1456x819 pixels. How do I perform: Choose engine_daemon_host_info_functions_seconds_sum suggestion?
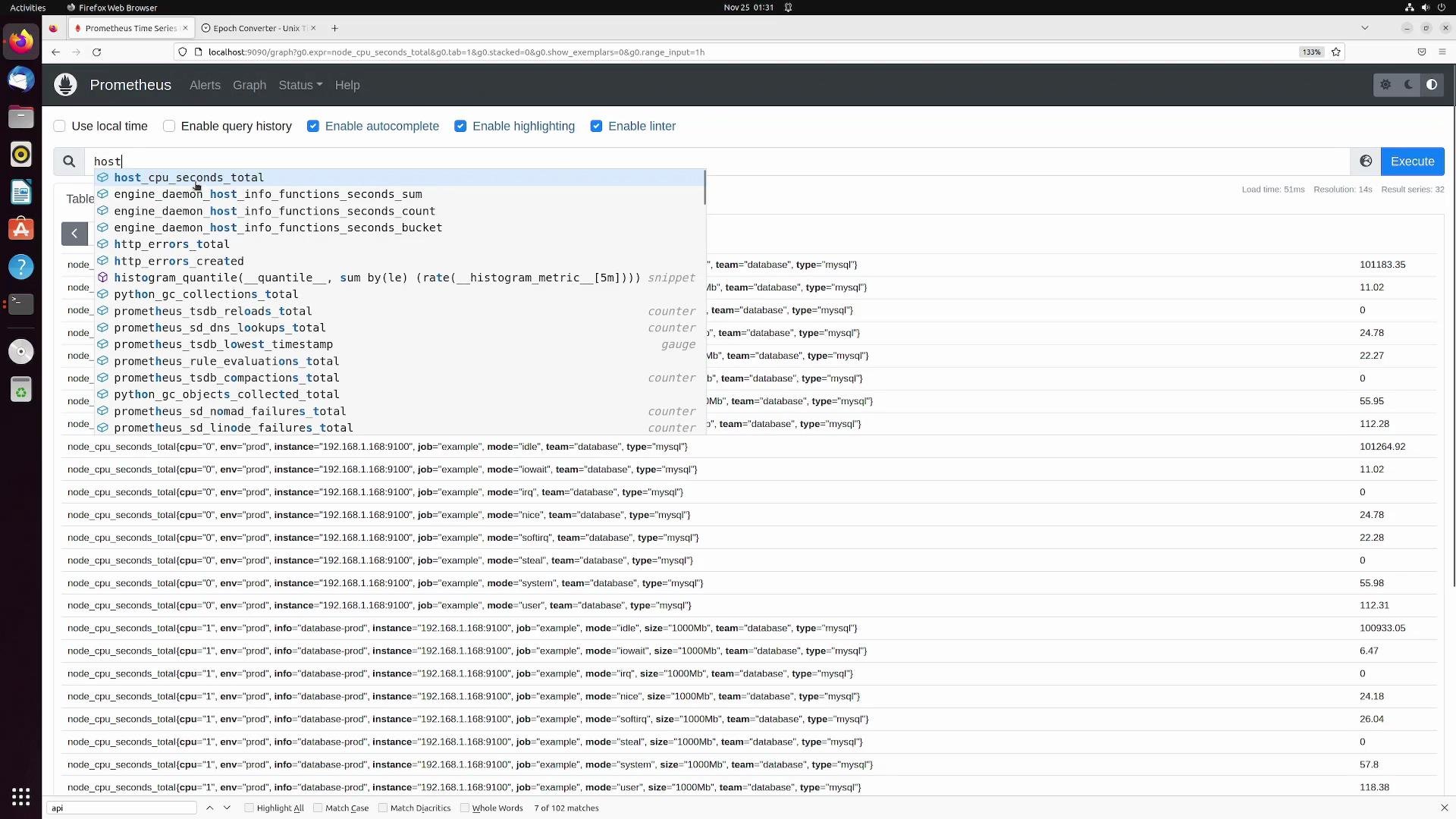[x=400, y=194]
